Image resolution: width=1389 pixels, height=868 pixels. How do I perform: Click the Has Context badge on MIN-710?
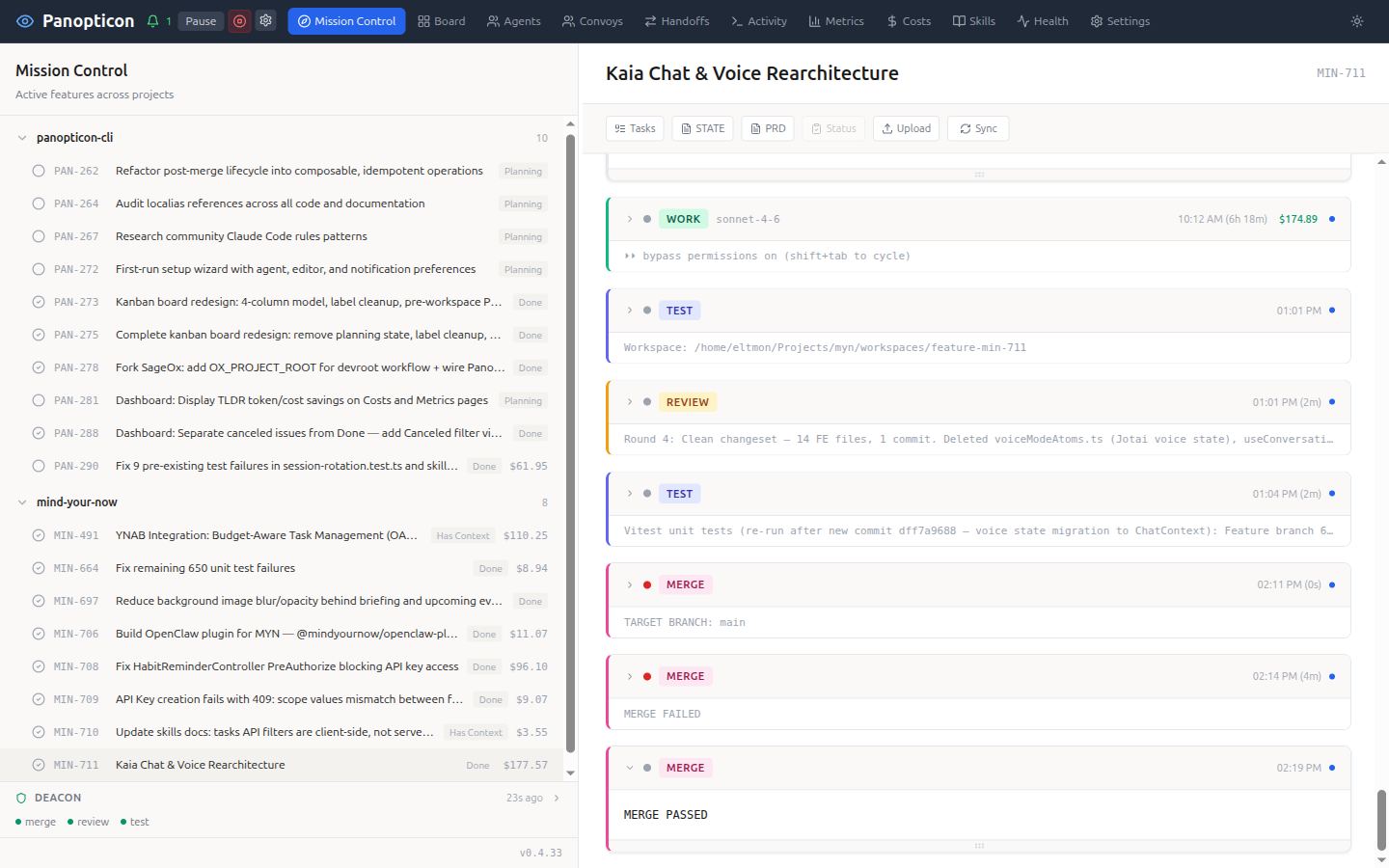click(476, 732)
